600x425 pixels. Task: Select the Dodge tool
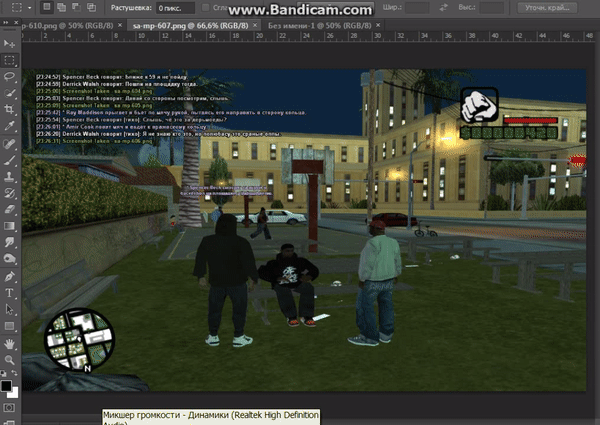[10, 259]
